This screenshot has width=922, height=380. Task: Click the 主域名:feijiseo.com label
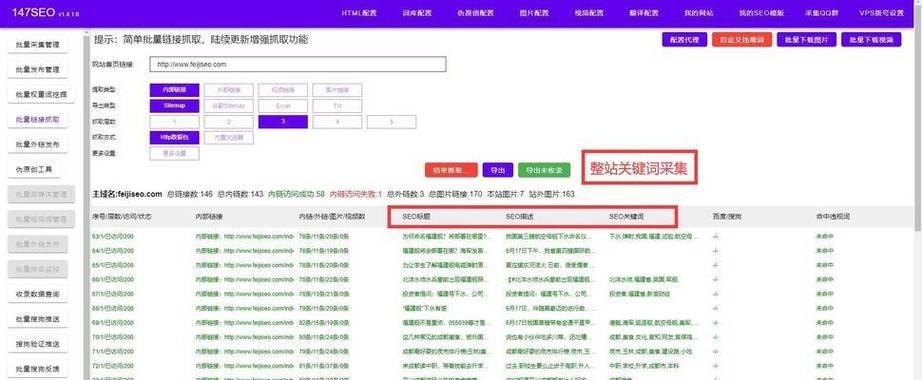127,194
